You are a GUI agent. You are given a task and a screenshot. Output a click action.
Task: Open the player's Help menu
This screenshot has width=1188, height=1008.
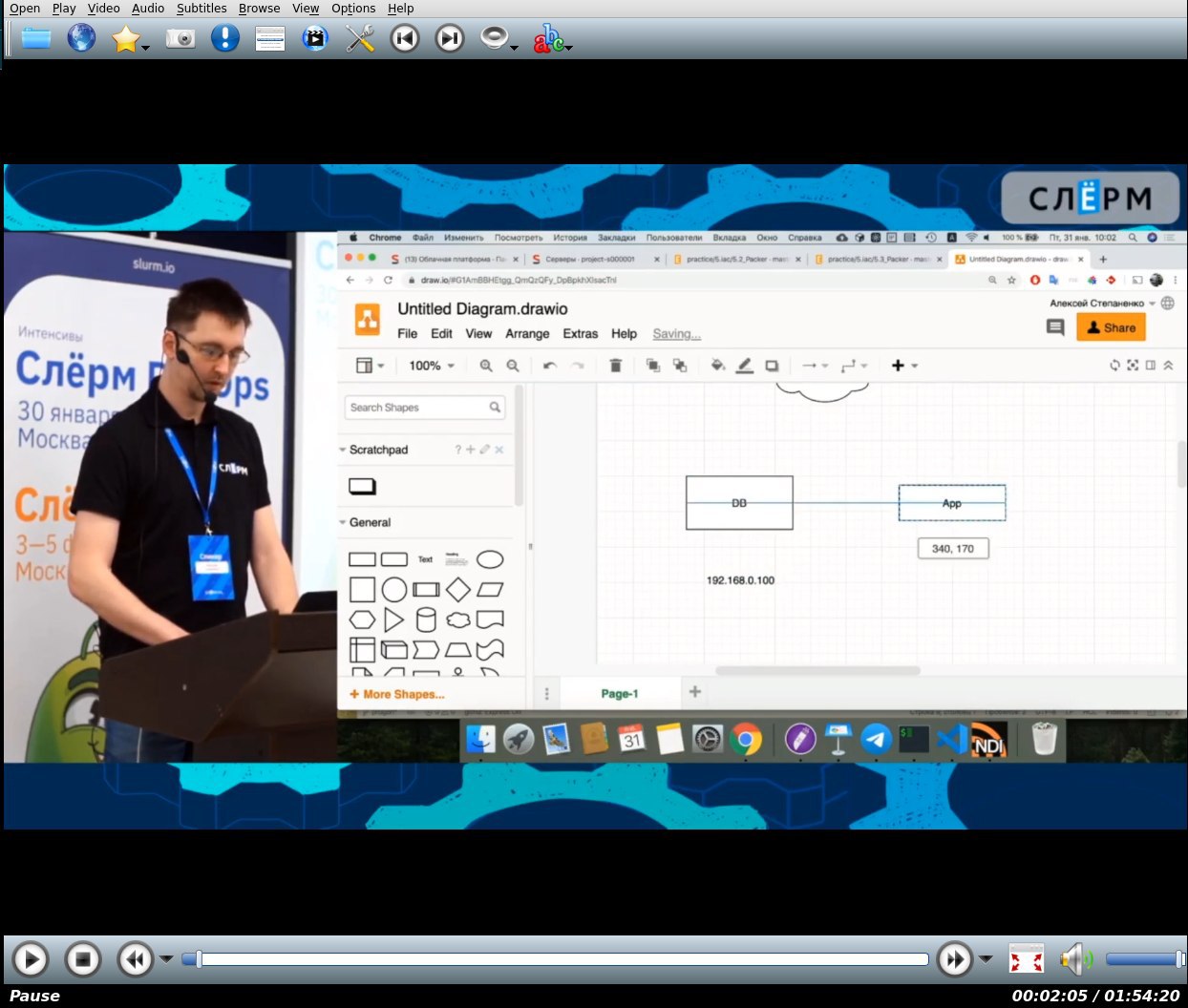tap(401, 8)
